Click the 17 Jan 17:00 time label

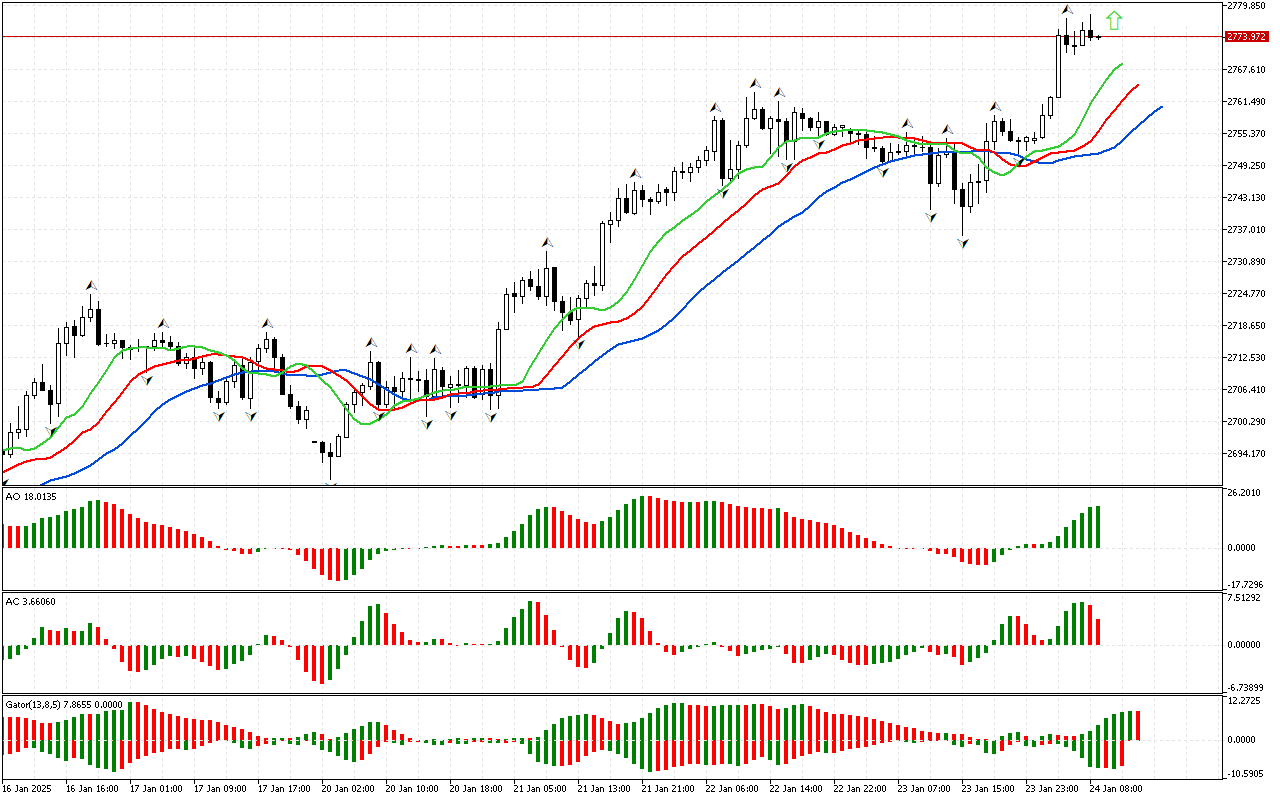pyautogui.click(x=284, y=789)
